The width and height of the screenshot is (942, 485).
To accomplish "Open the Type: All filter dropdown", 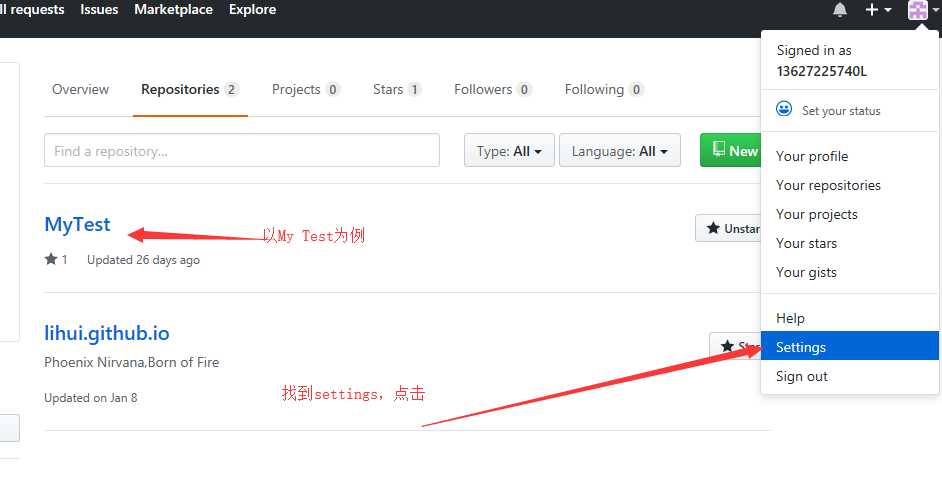I will click(509, 150).
